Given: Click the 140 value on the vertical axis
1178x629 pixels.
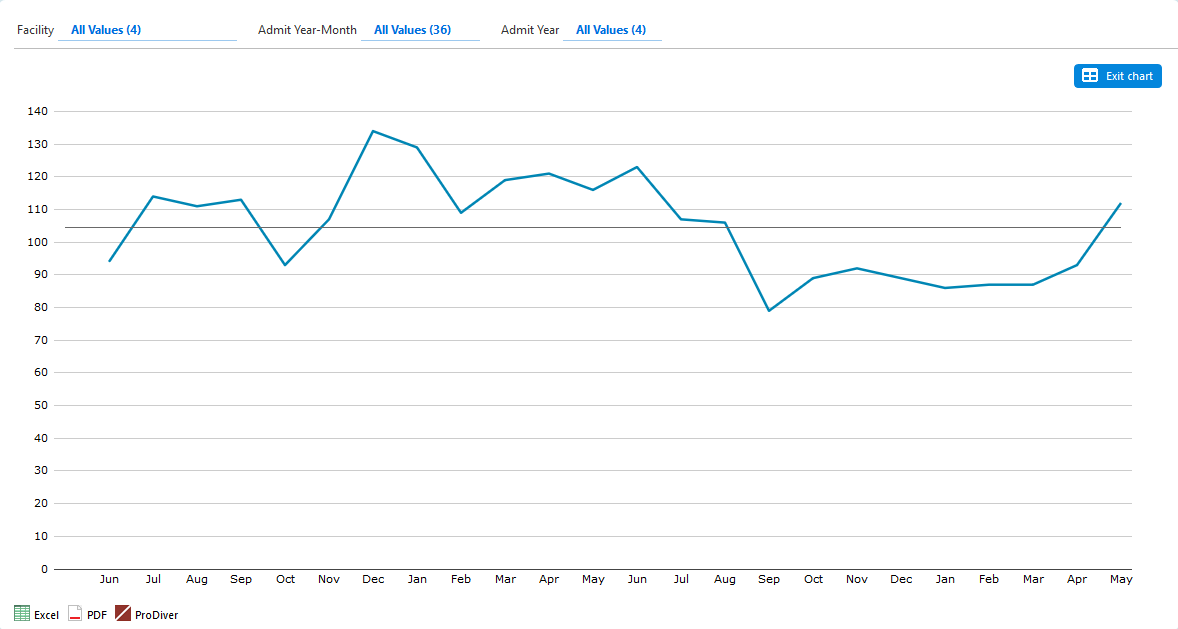Looking at the screenshot, I should click(38, 111).
